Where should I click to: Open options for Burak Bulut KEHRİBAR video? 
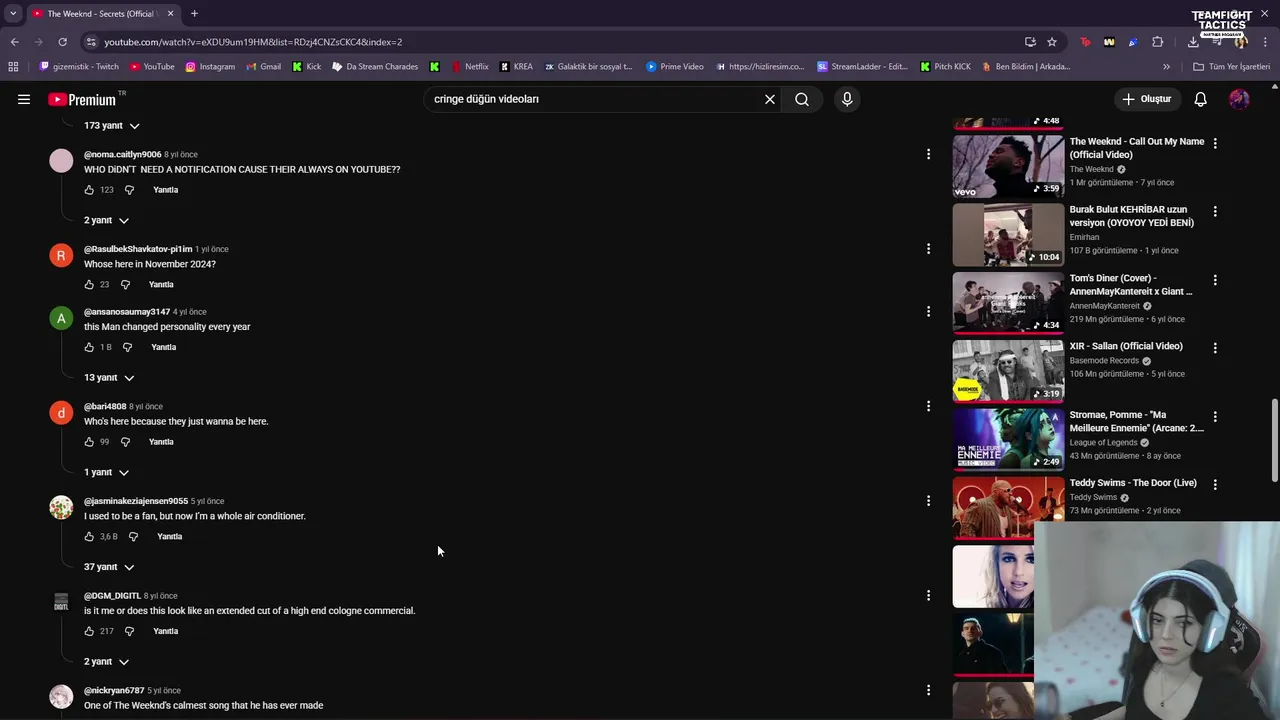point(1215,211)
